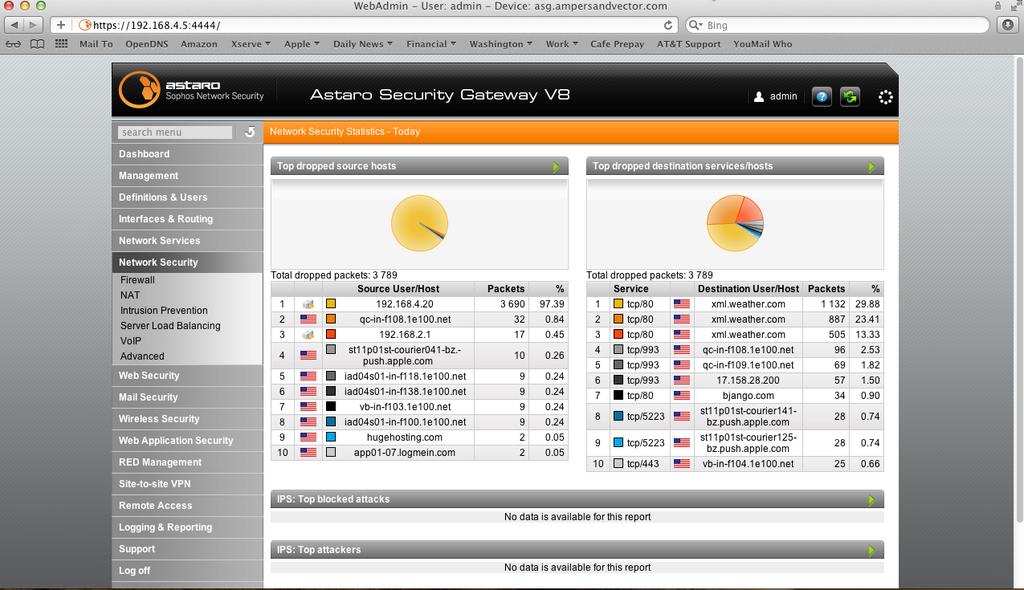Viewport: 1024px width, 590px height.
Task: Open the Cafe Prepay bookmark
Action: tap(617, 44)
